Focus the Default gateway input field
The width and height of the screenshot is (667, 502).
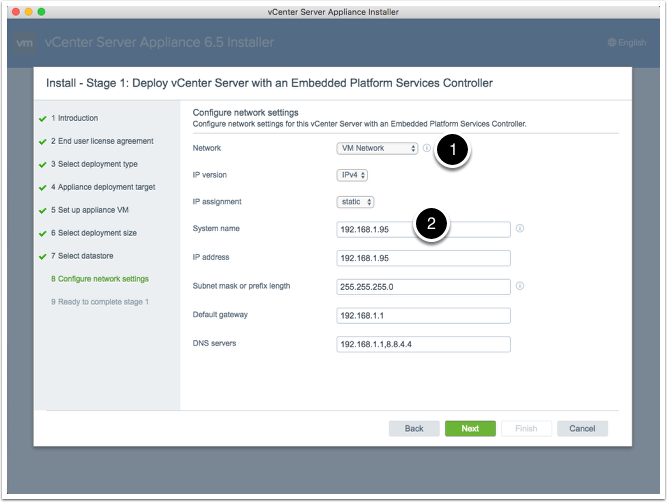click(424, 316)
